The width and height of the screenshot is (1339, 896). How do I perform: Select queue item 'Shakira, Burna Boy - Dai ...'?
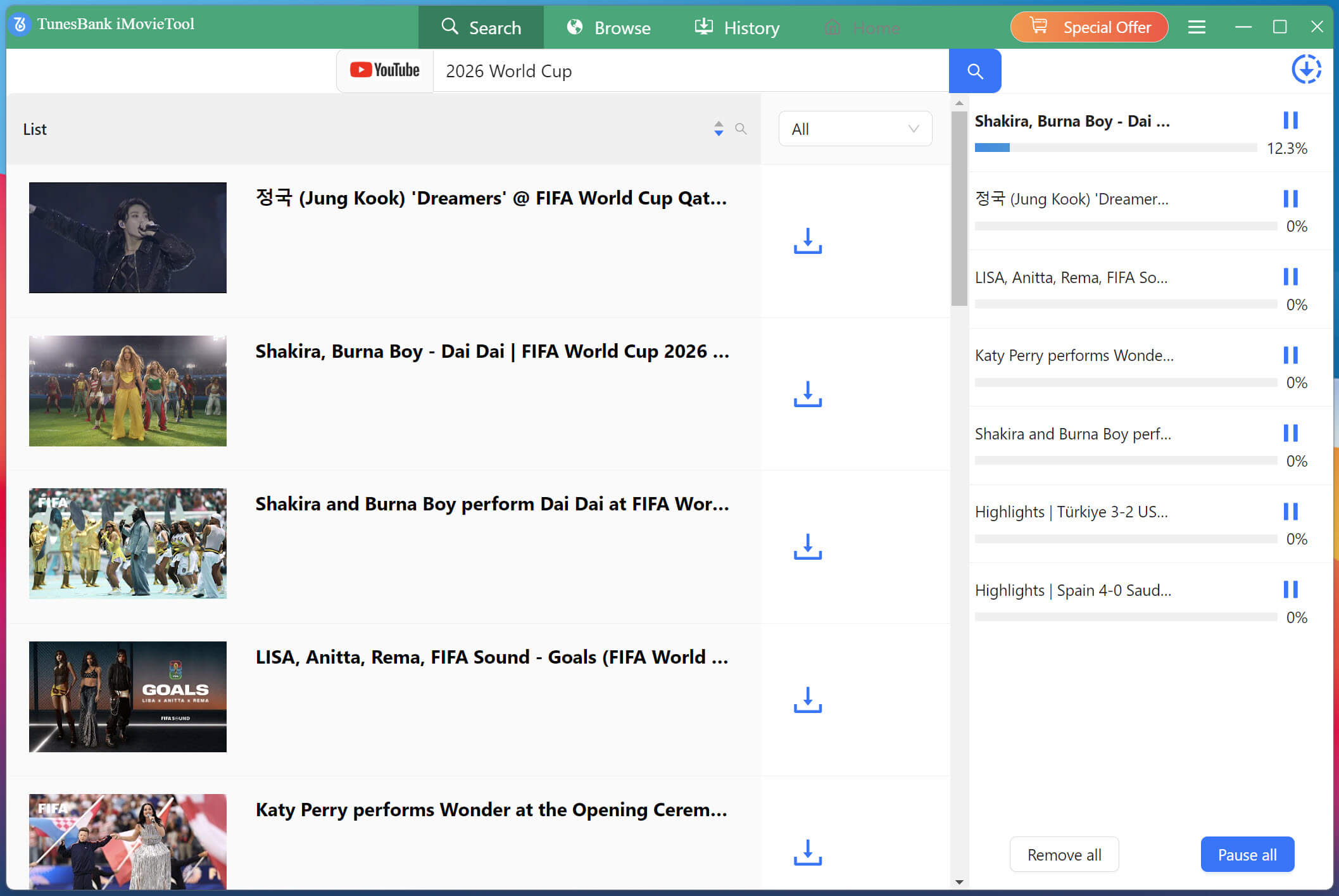coord(1072,121)
